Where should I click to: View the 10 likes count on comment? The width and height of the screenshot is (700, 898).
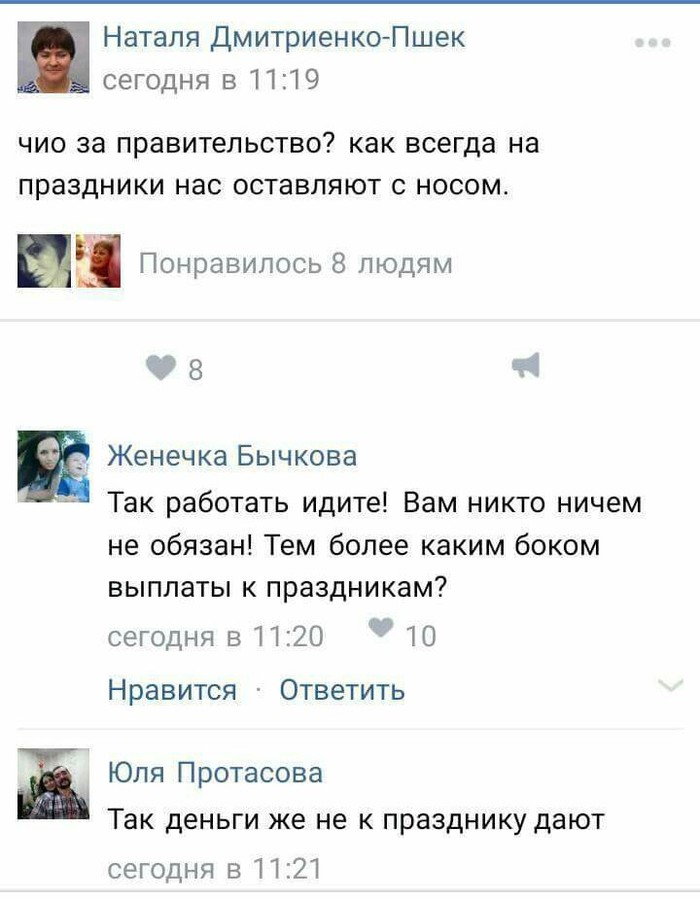(420, 636)
